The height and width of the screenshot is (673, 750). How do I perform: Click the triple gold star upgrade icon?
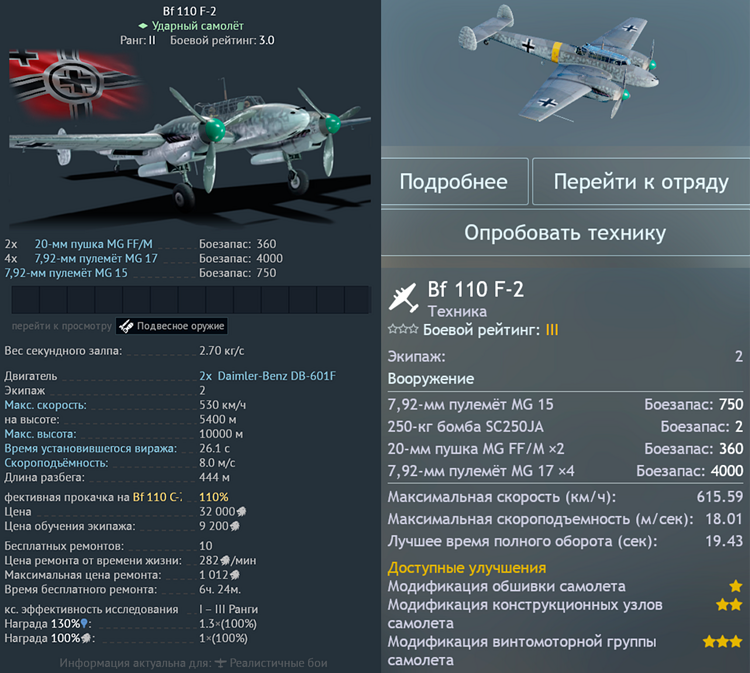point(722,641)
